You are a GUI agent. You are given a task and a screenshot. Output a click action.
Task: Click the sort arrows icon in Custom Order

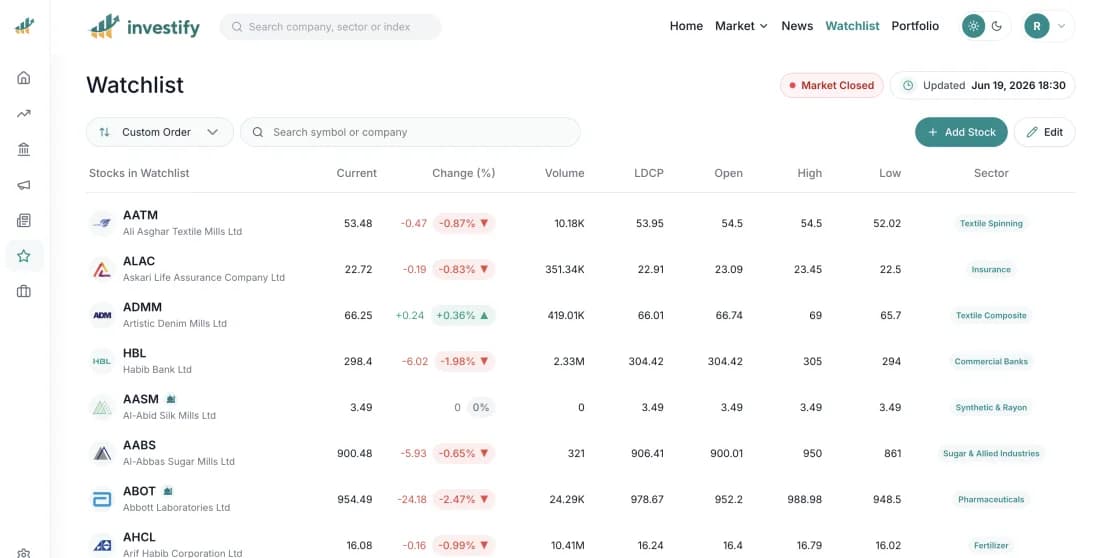(x=104, y=132)
